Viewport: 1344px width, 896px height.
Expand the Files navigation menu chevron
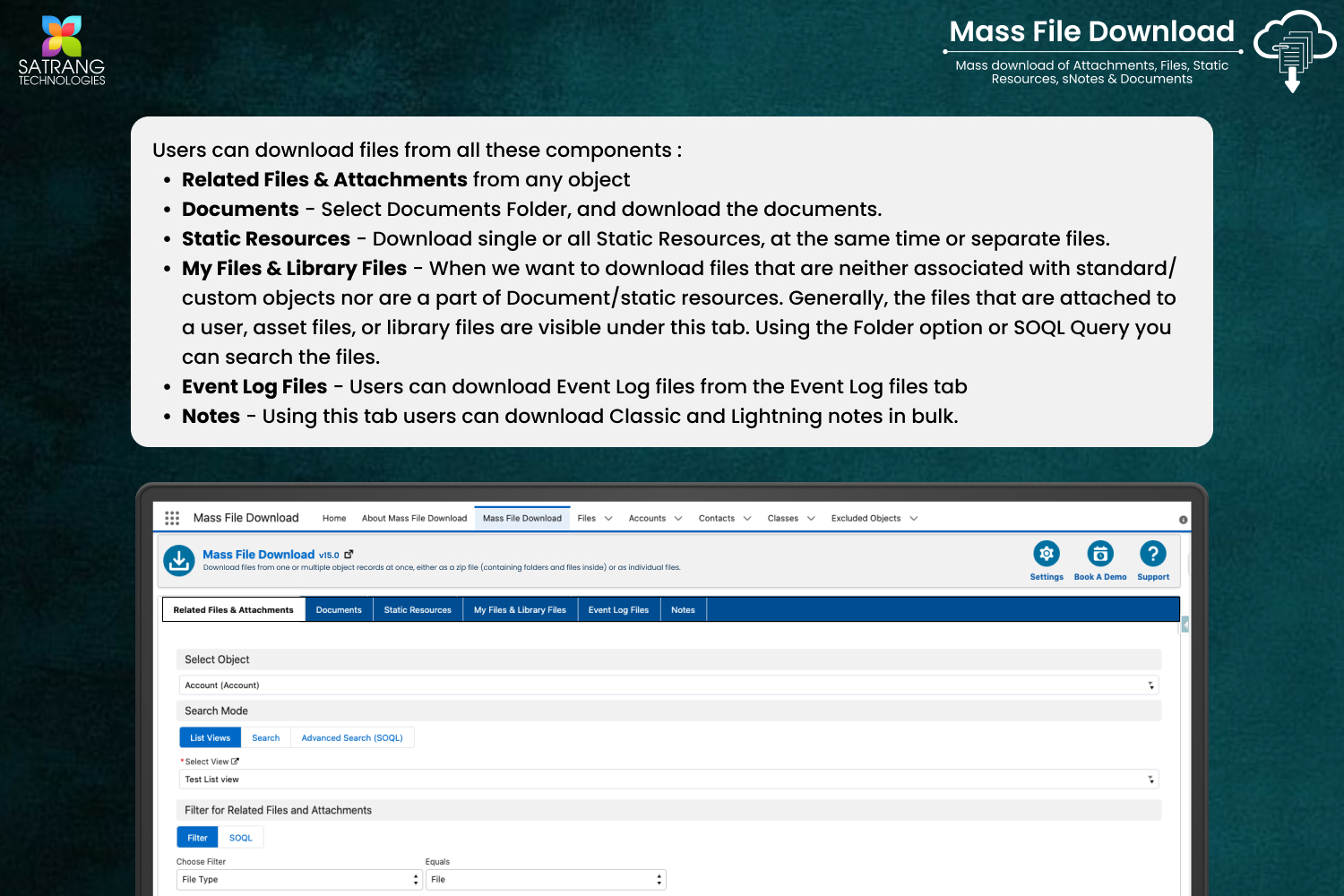click(x=608, y=519)
